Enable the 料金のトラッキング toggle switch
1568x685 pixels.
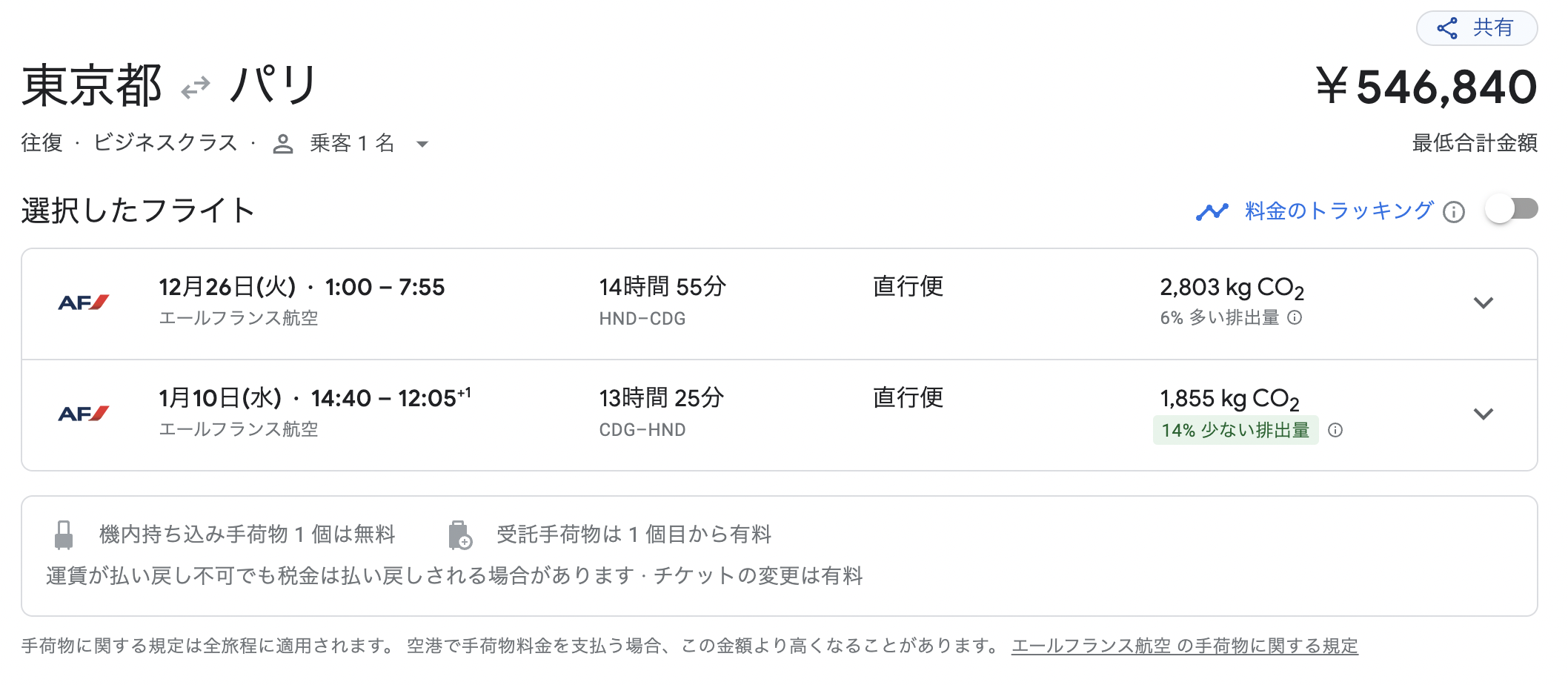1512,210
